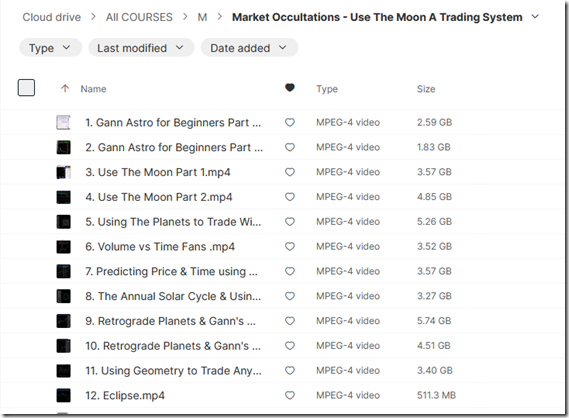This screenshot has height=418, width=569.
Task: Open the Date added filter dropdown
Action: (249, 48)
